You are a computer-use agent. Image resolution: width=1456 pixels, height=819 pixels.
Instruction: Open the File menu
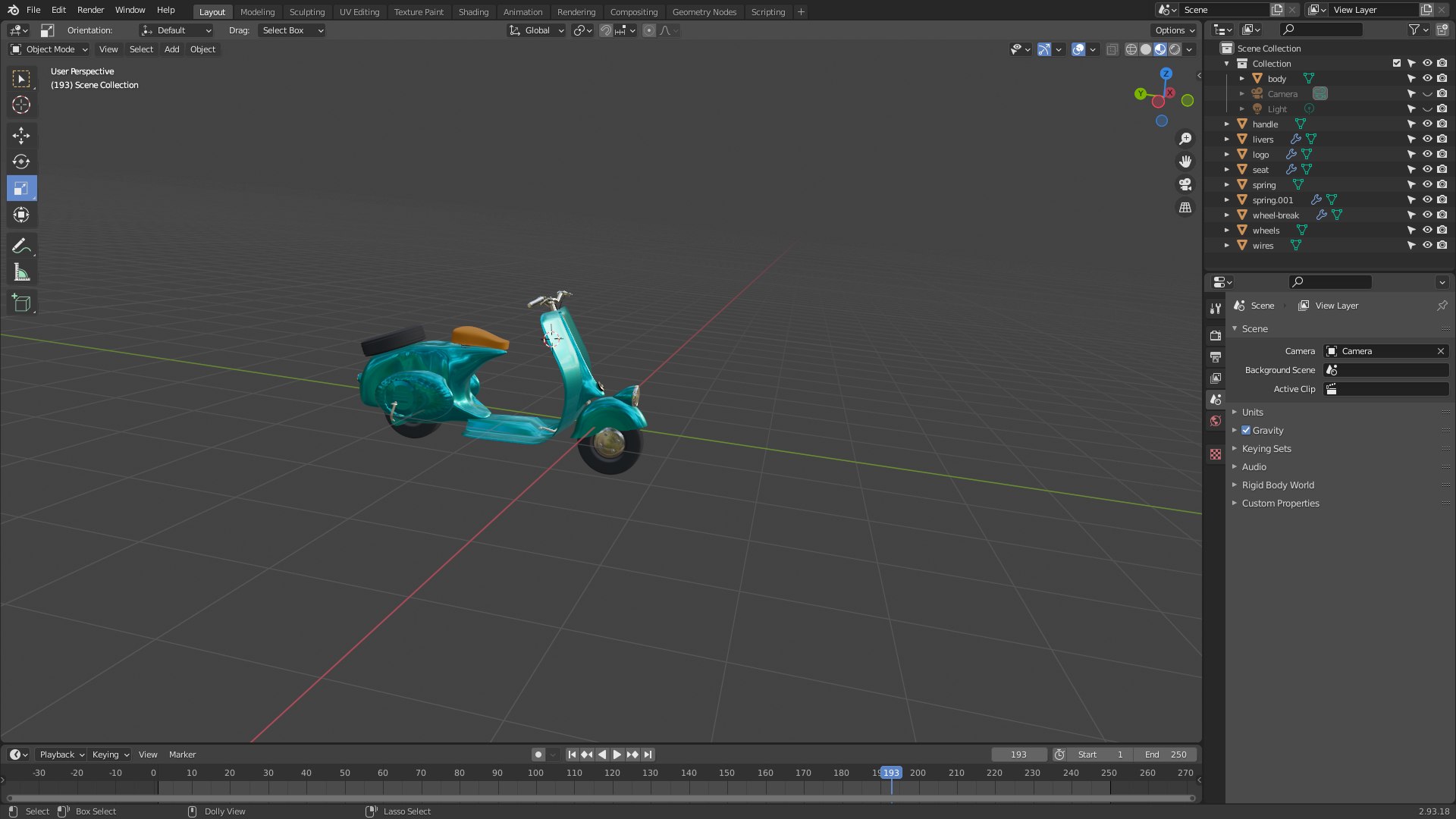33,10
